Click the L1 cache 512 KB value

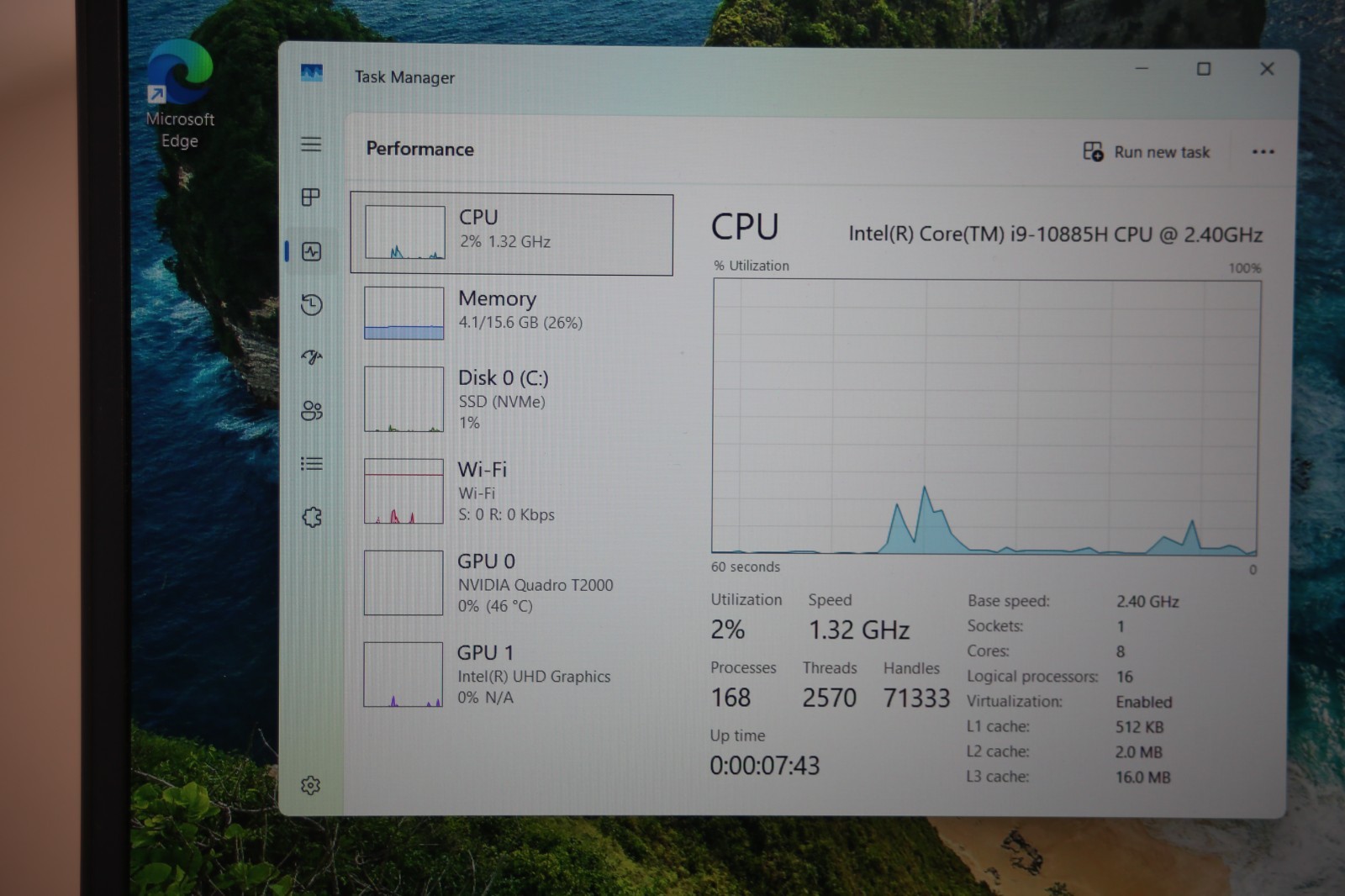(x=1140, y=727)
